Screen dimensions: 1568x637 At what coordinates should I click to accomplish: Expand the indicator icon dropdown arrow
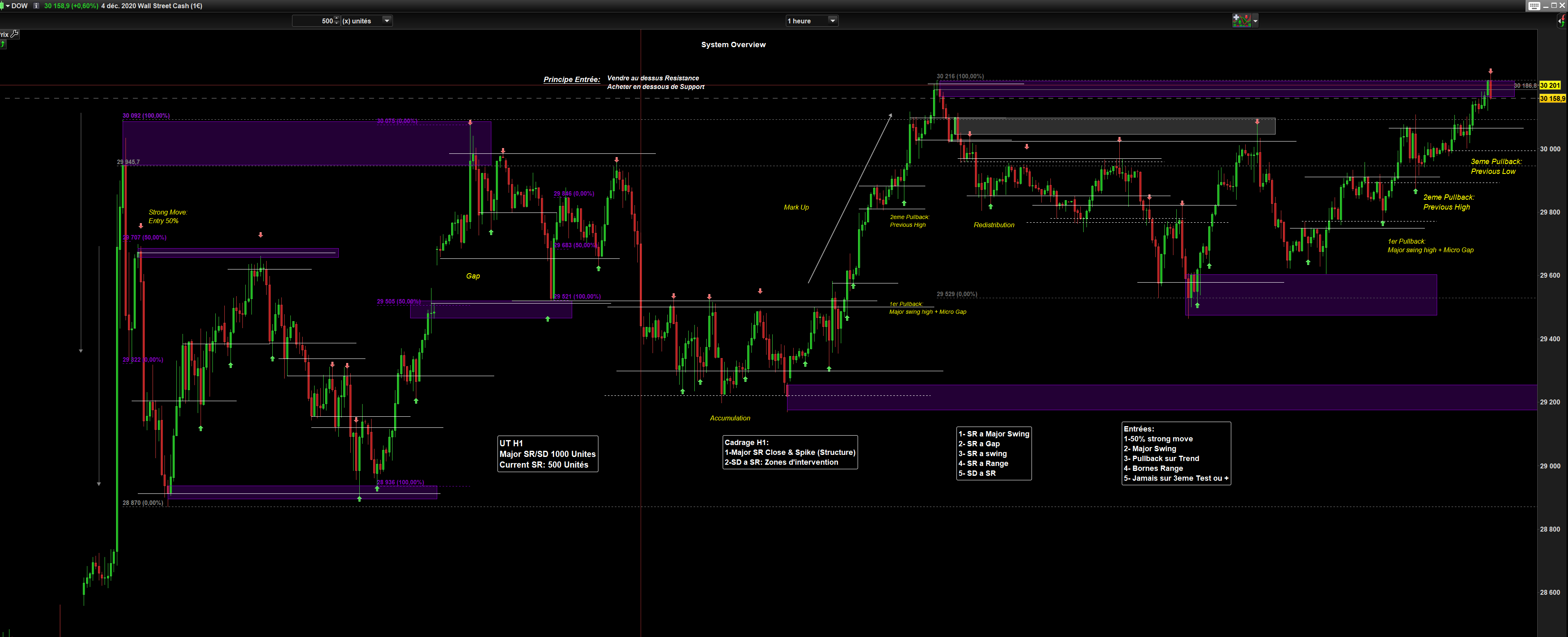click(x=1256, y=21)
